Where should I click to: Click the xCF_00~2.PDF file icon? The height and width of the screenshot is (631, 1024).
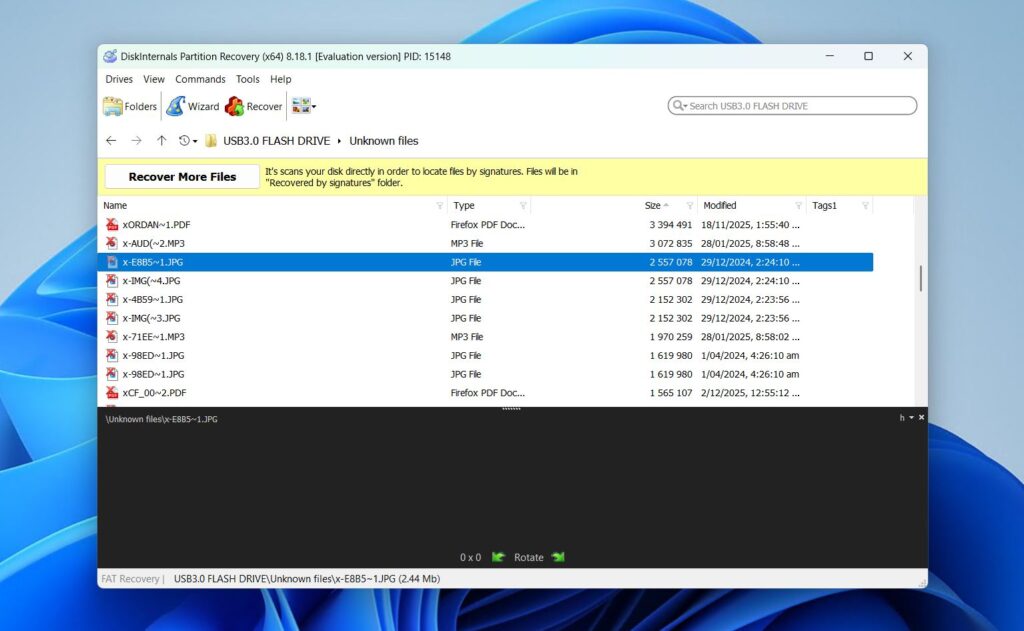pyautogui.click(x=112, y=393)
